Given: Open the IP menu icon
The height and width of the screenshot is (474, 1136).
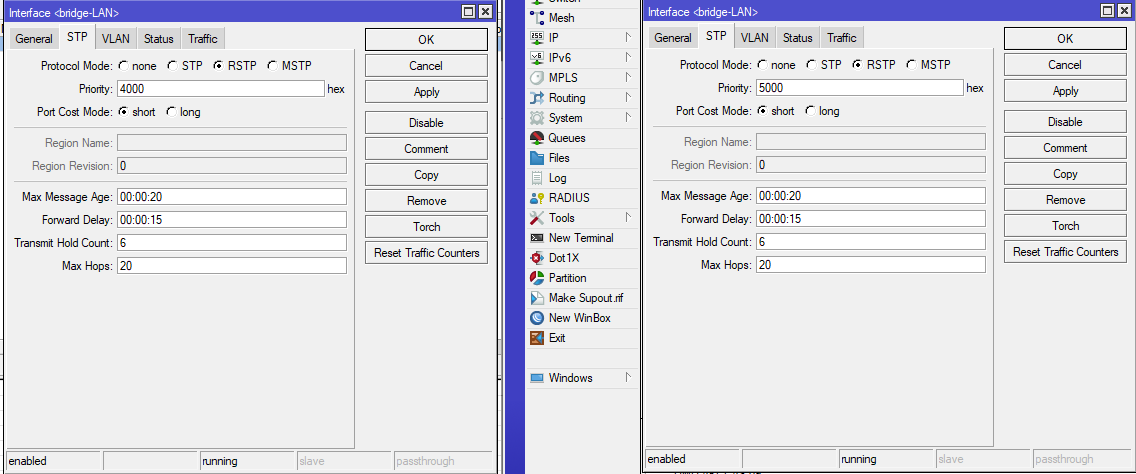Looking at the screenshot, I should point(537,38).
